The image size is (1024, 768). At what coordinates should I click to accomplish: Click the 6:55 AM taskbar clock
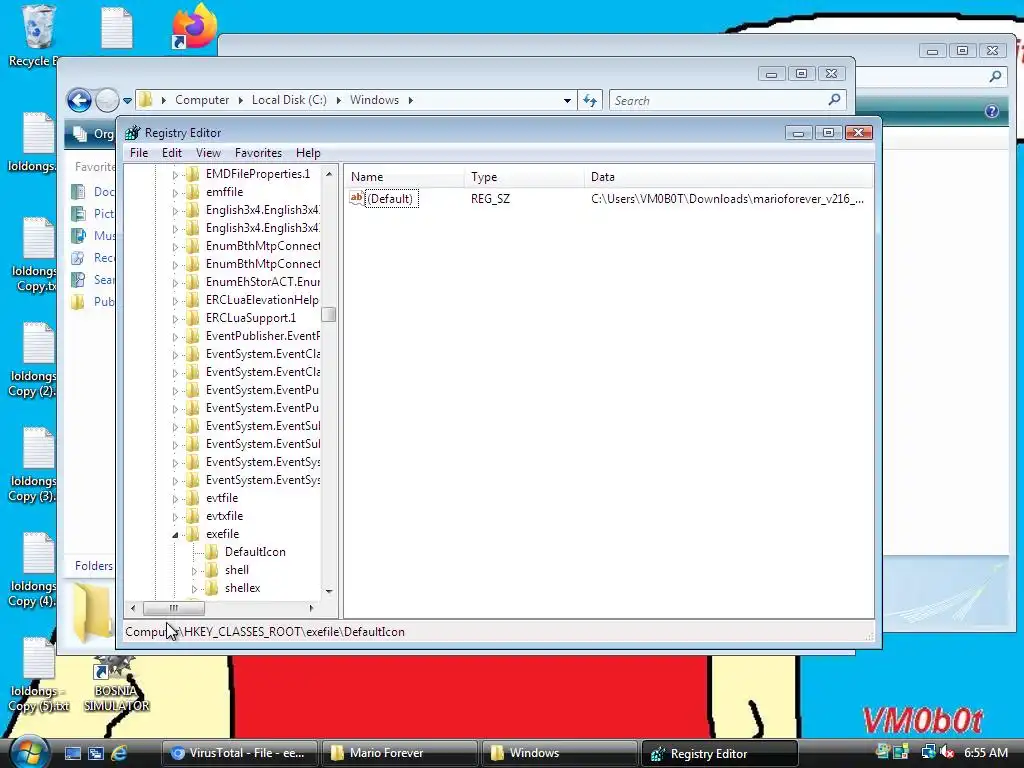[x=985, y=752]
